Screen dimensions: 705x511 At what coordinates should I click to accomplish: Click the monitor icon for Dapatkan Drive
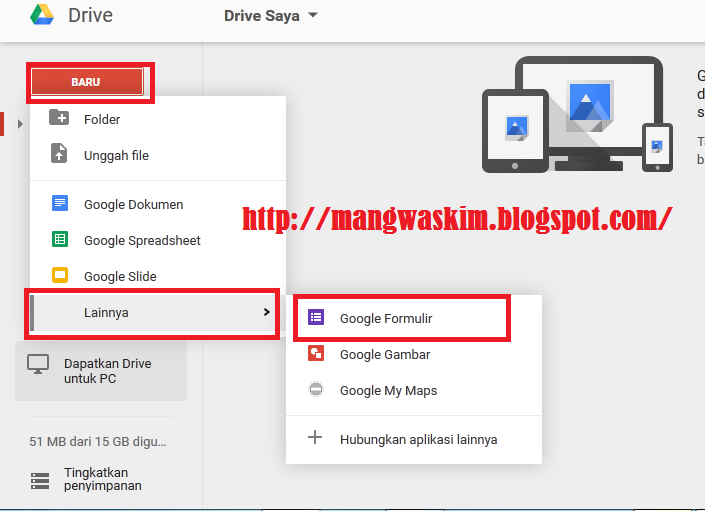(38, 364)
